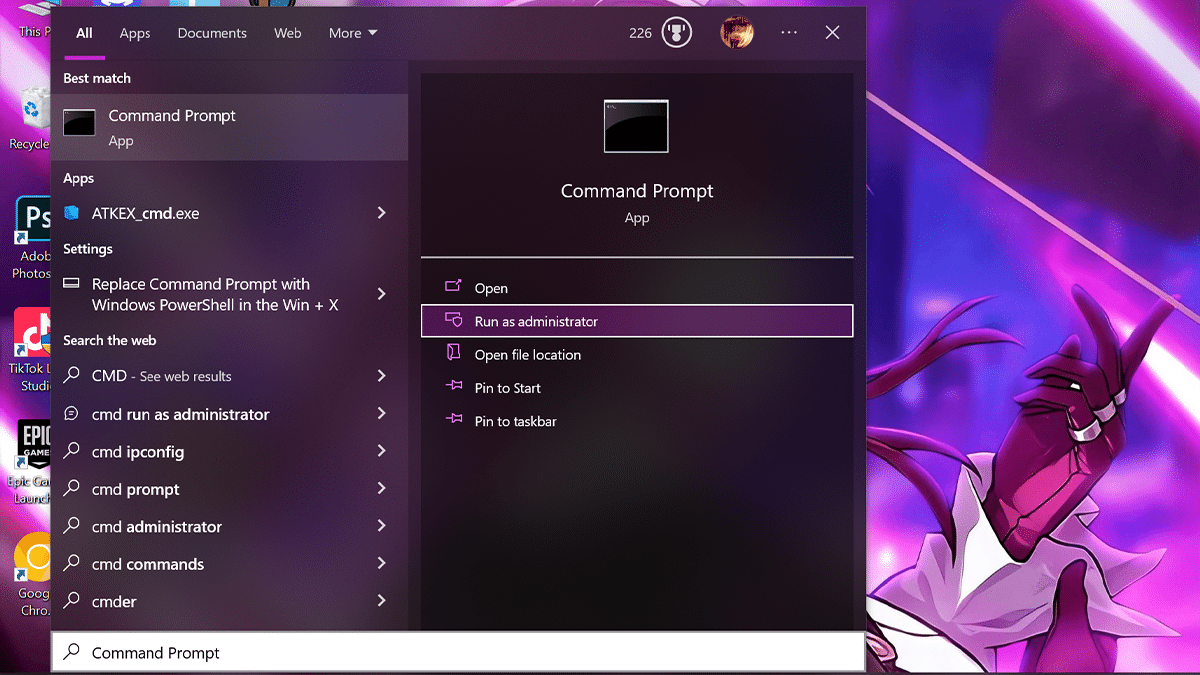The height and width of the screenshot is (675, 1200).
Task: Expand the cmd ipconfig suggestion arrow
Action: click(381, 452)
